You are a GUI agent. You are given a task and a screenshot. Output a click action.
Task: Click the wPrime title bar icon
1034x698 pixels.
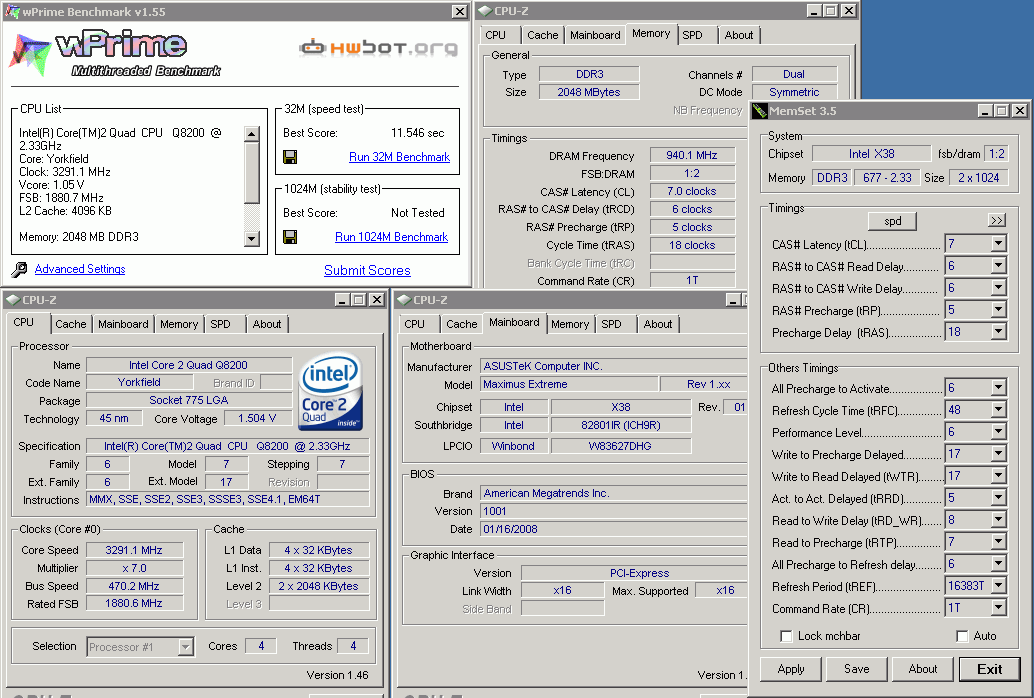click(x=12, y=11)
